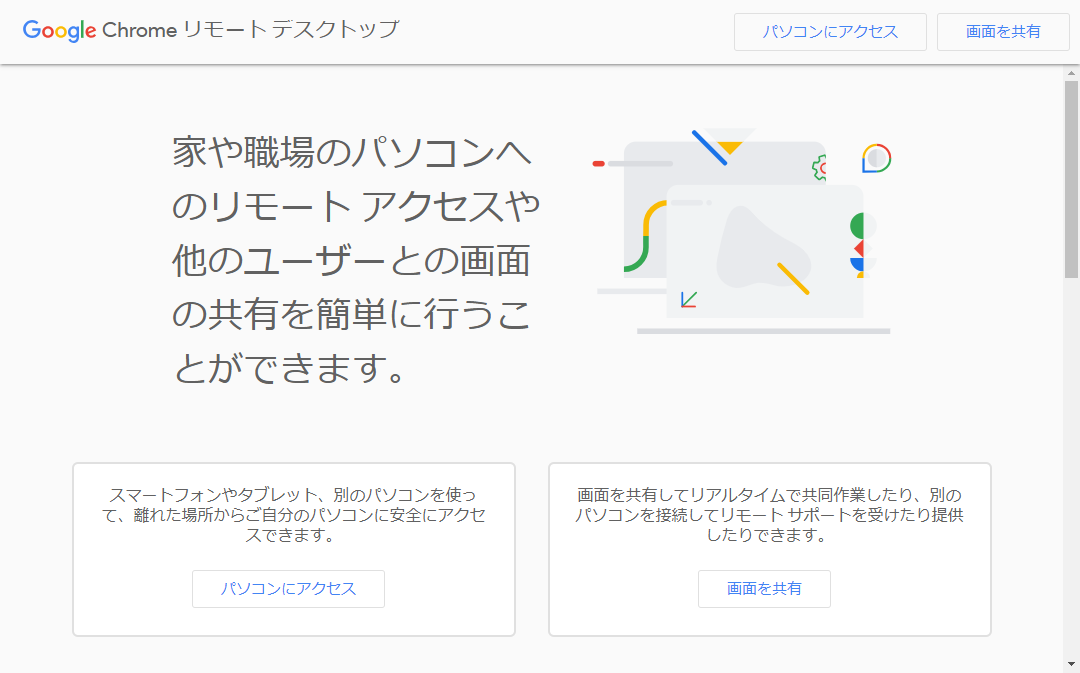Image resolution: width=1080 pixels, height=673 pixels.
Task: Click the scrollbar down arrow
Action: (x=1071, y=664)
